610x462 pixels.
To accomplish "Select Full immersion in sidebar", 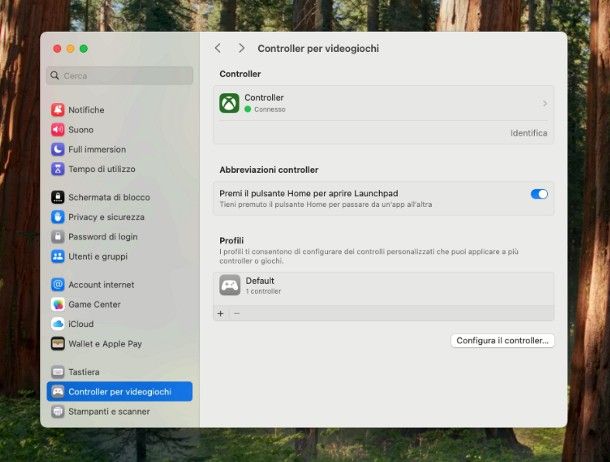I will (x=119, y=149).
